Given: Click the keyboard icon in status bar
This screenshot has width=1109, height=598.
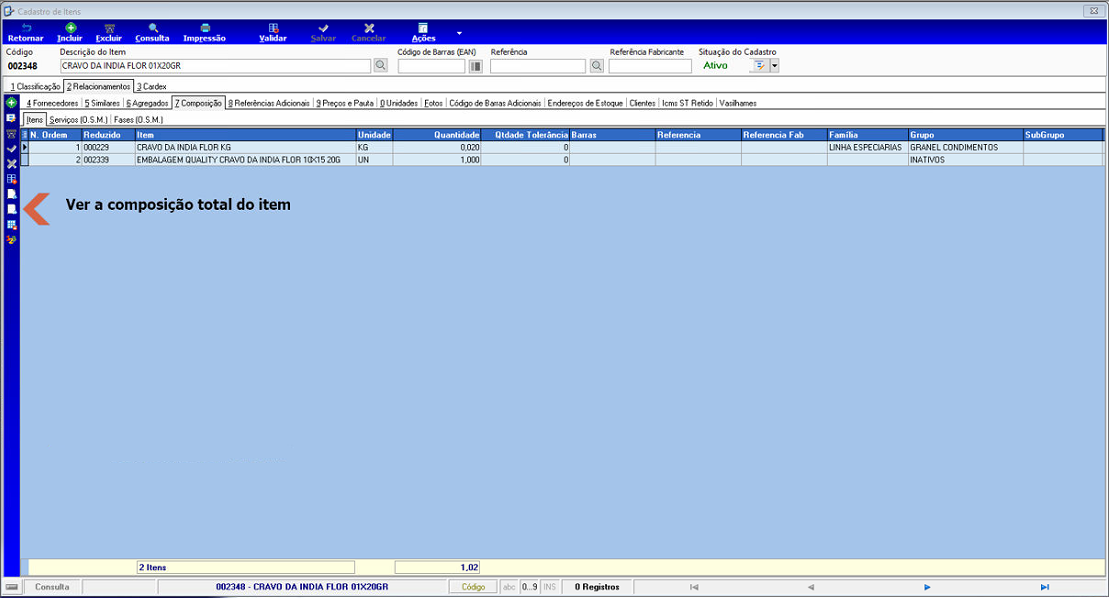Looking at the screenshot, I should click(x=12, y=587).
